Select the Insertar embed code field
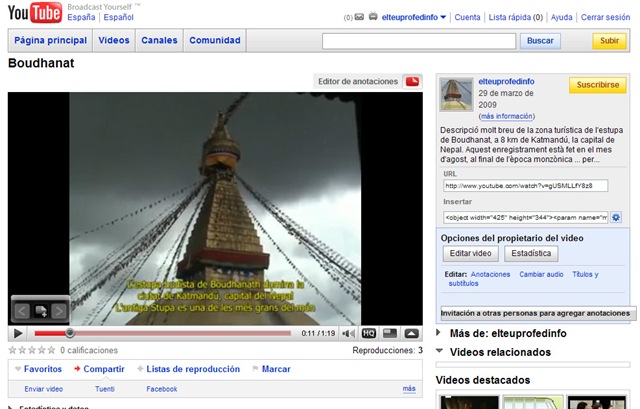 [525, 217]
